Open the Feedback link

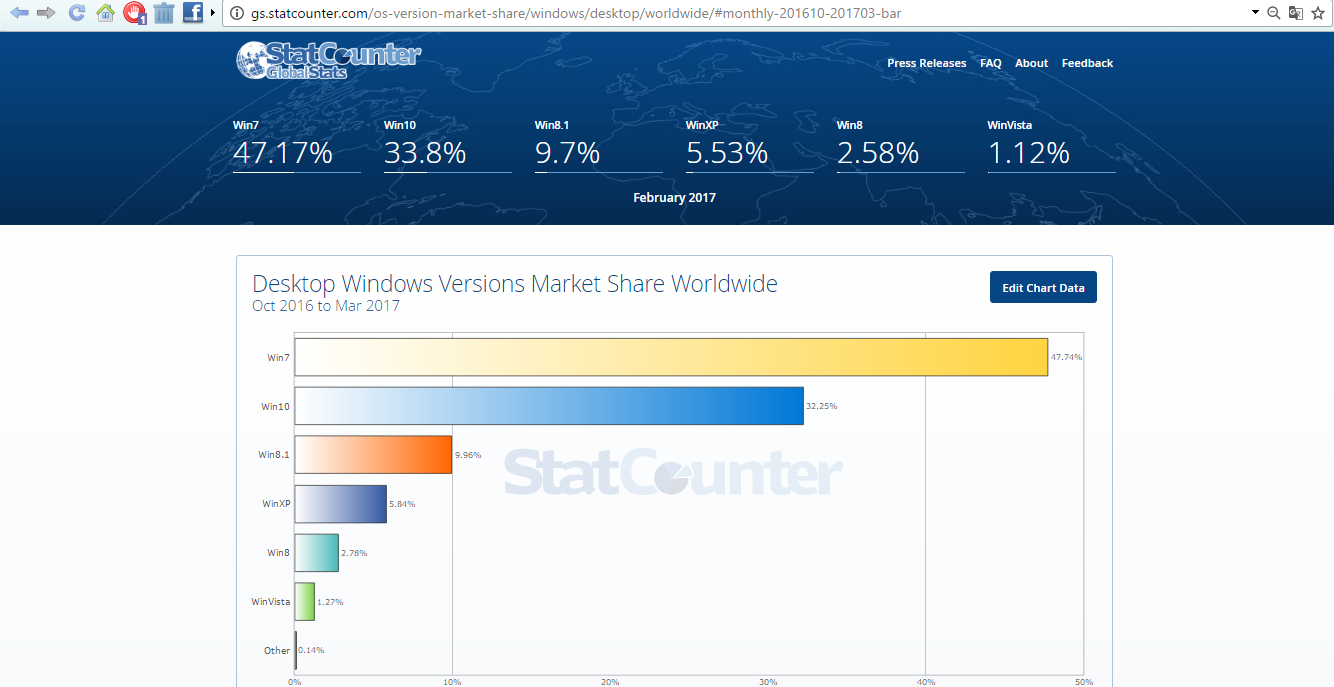click(x=1087, y=63)
